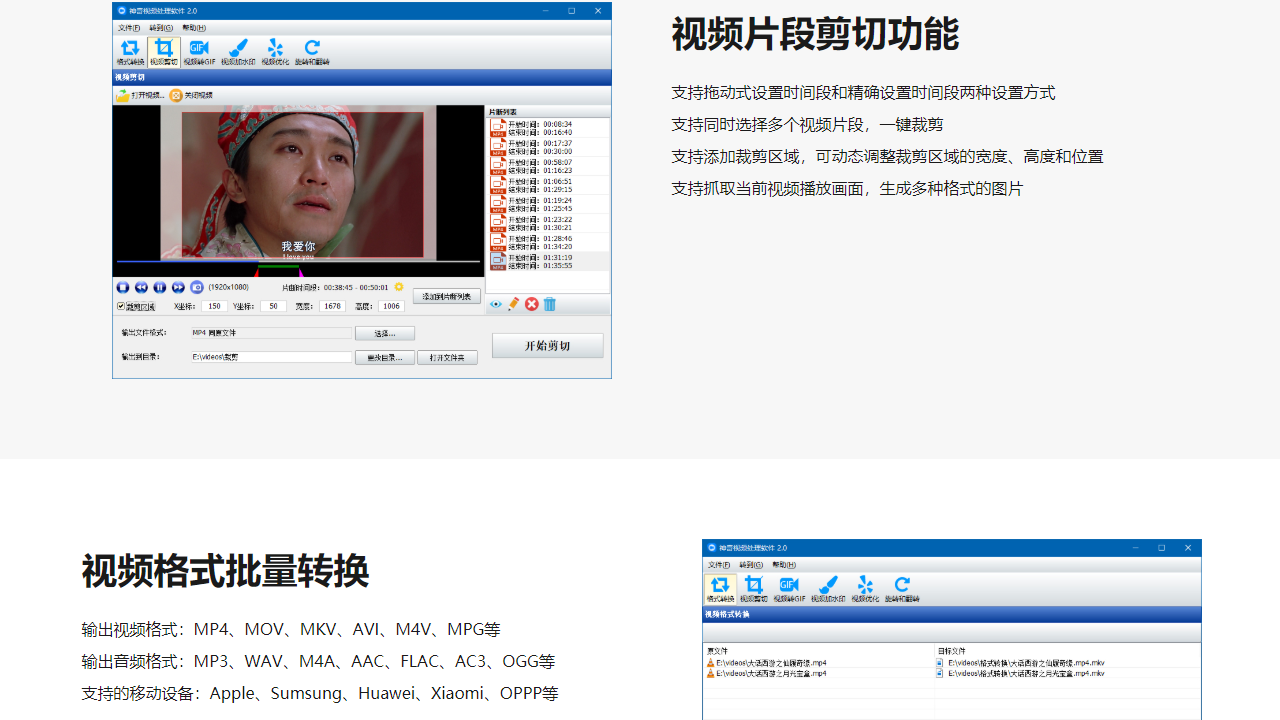
Task: Open the 视频转GIF conversion tool
Action: pos(198,48)
